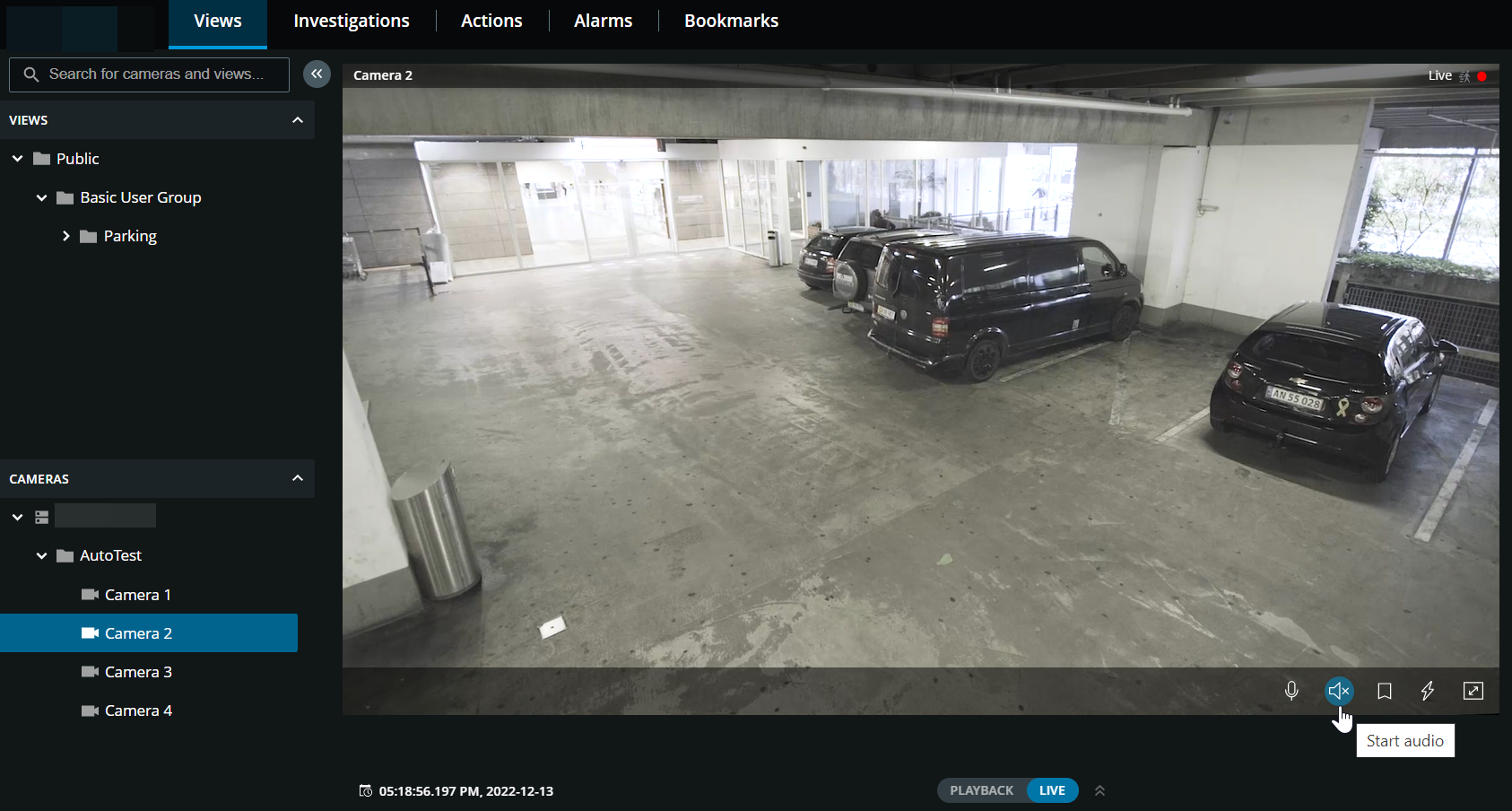This screenshot has height=811, width=1512.
Task: Collapse the server node chevron
Action: (17, 517)
